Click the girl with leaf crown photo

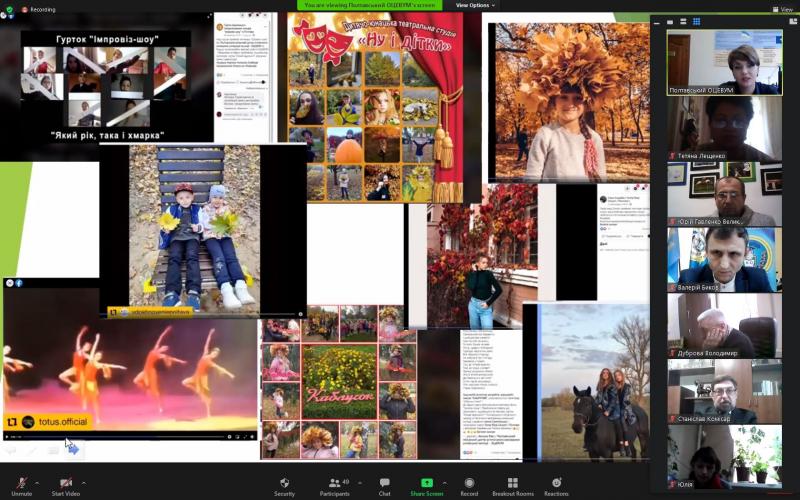click(568, 102)
